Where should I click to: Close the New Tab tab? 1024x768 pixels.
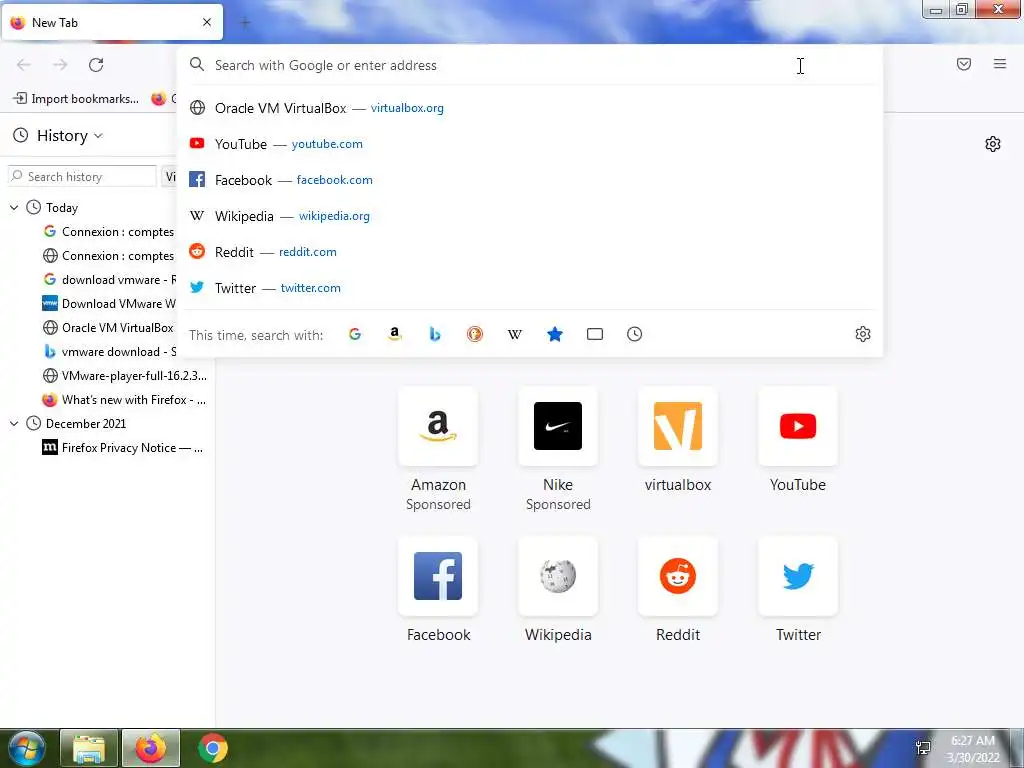(207, 22)
